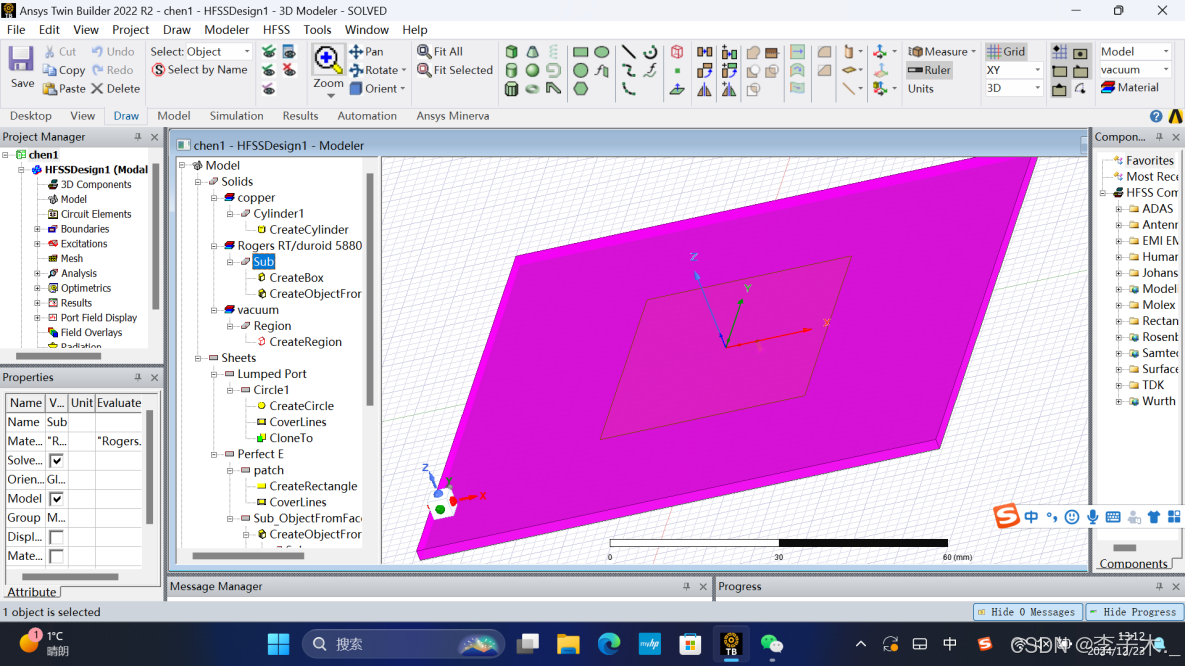1185x666 pixels.
Task: Click the Save icon
Action: [21, 67]
